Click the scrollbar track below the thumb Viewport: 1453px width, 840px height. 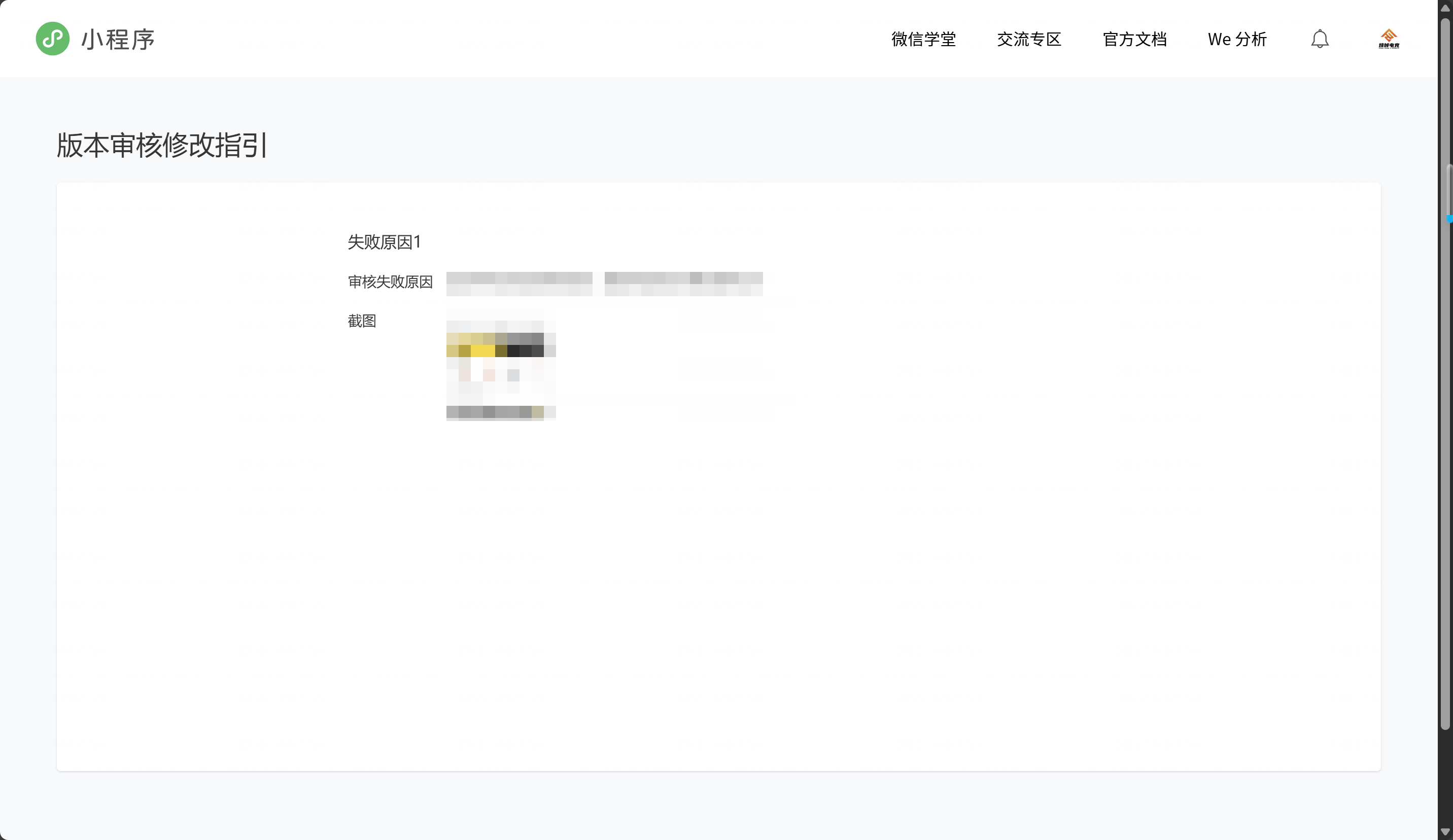click(1445, 778)
